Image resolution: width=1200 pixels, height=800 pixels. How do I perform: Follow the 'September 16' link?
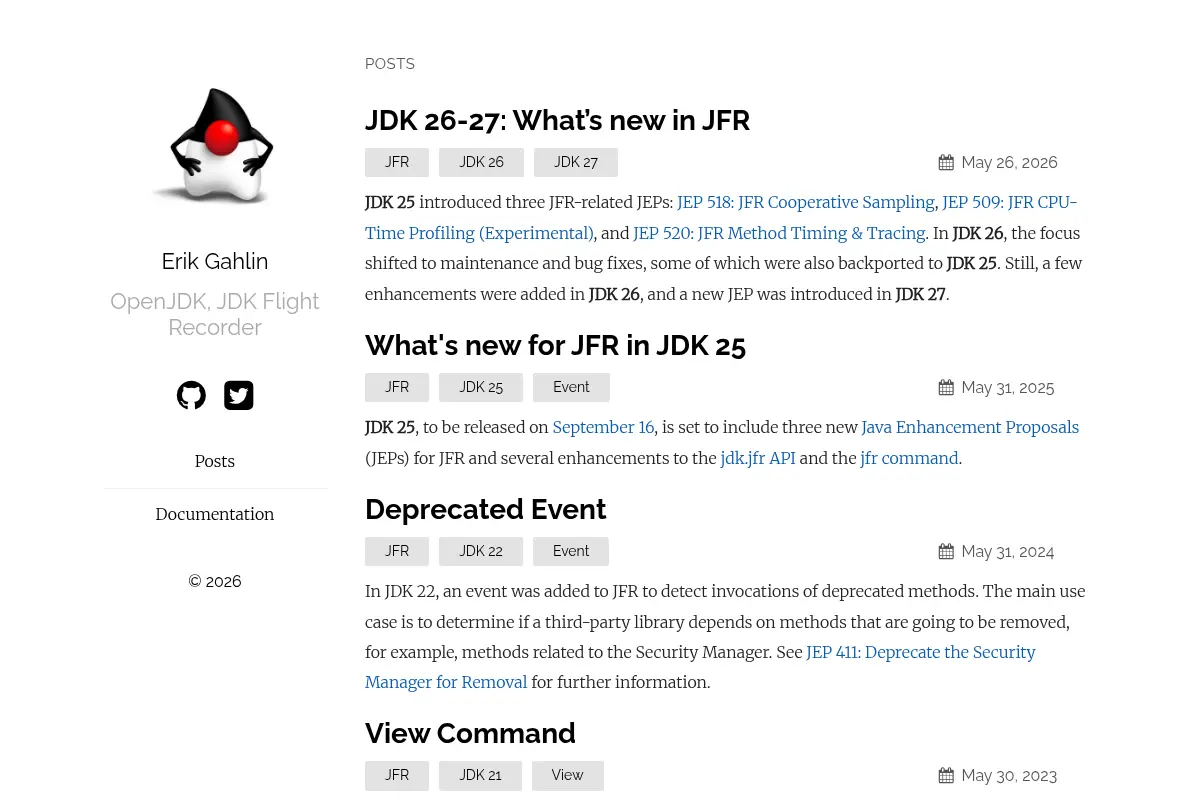(x=603, y=427)
